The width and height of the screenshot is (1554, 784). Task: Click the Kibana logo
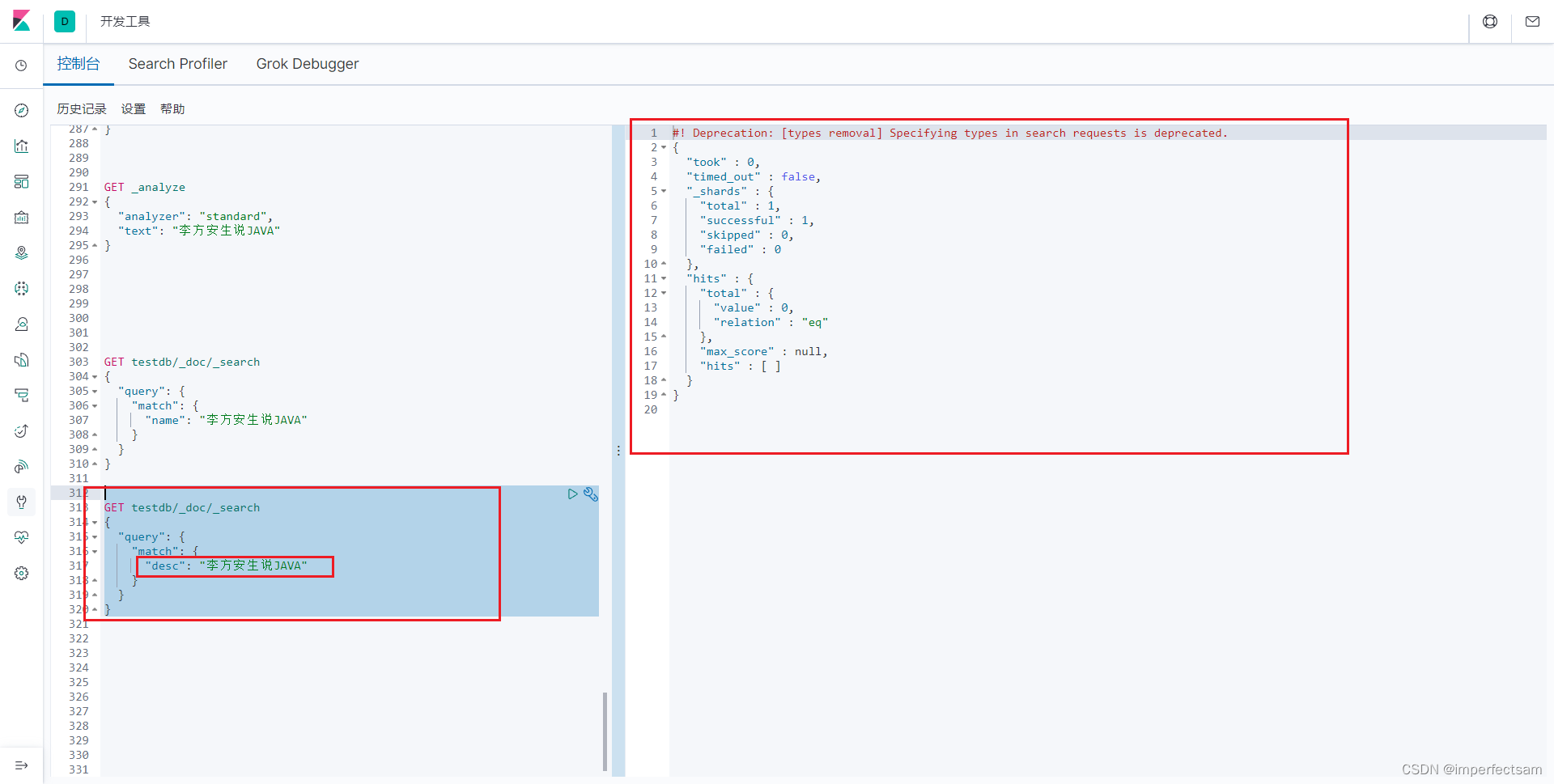click(x=22, y=21)
